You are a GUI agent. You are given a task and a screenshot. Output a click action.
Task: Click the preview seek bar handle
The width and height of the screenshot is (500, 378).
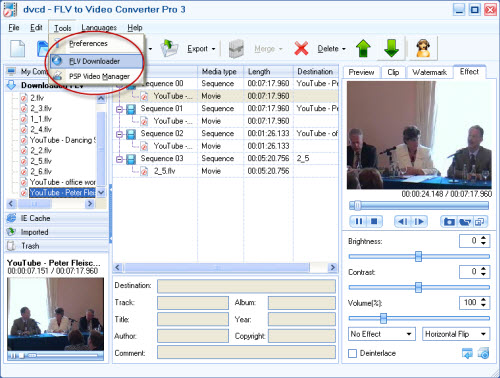pos(357,205)
